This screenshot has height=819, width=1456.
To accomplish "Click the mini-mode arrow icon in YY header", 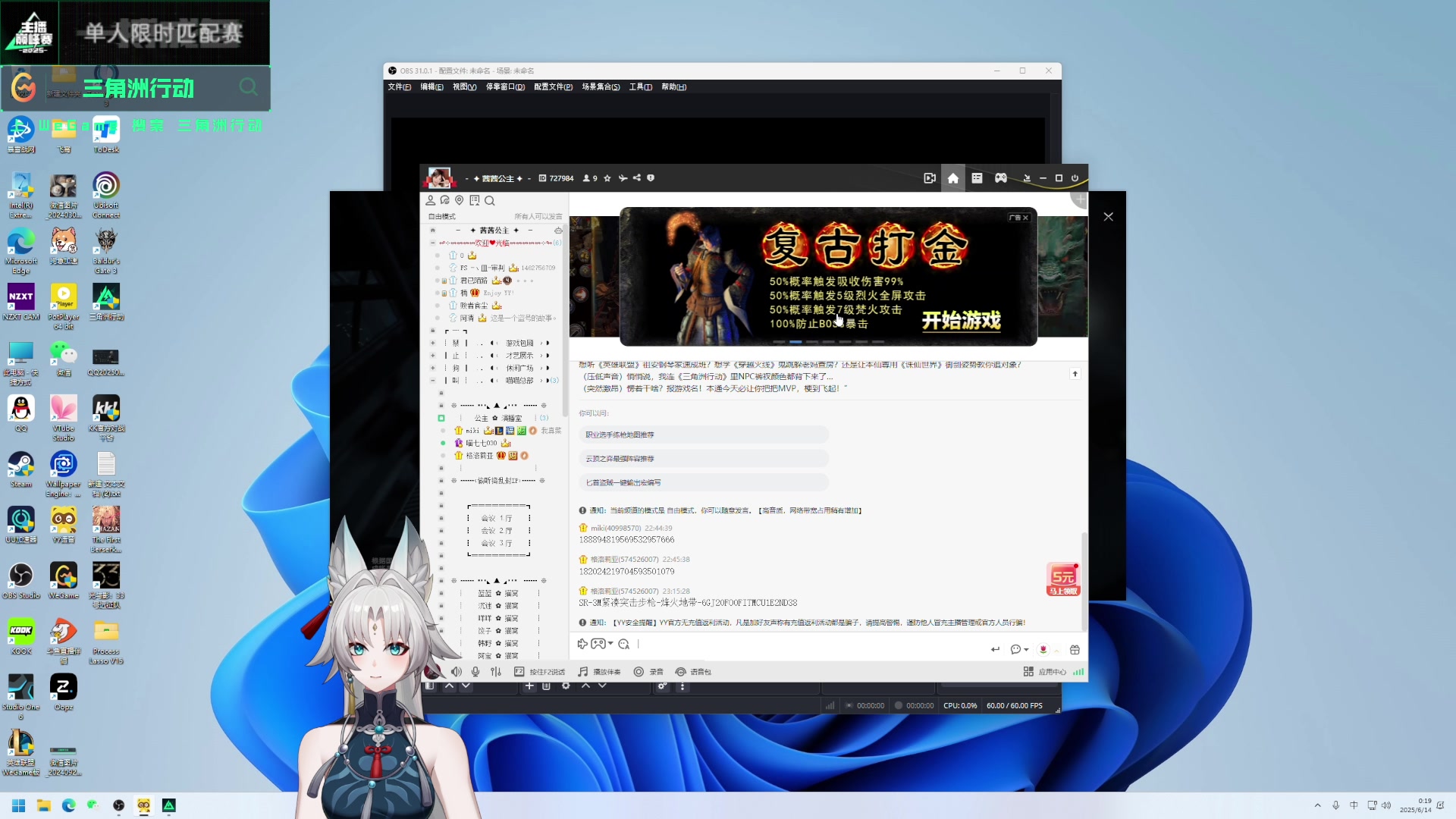I will 1027,178.
